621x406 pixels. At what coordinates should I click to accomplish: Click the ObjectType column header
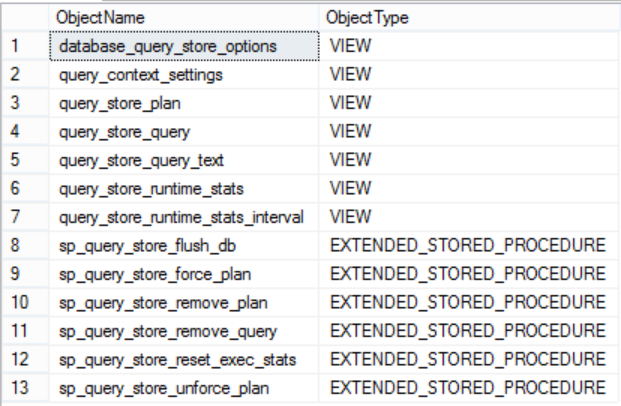pos(367,18)
